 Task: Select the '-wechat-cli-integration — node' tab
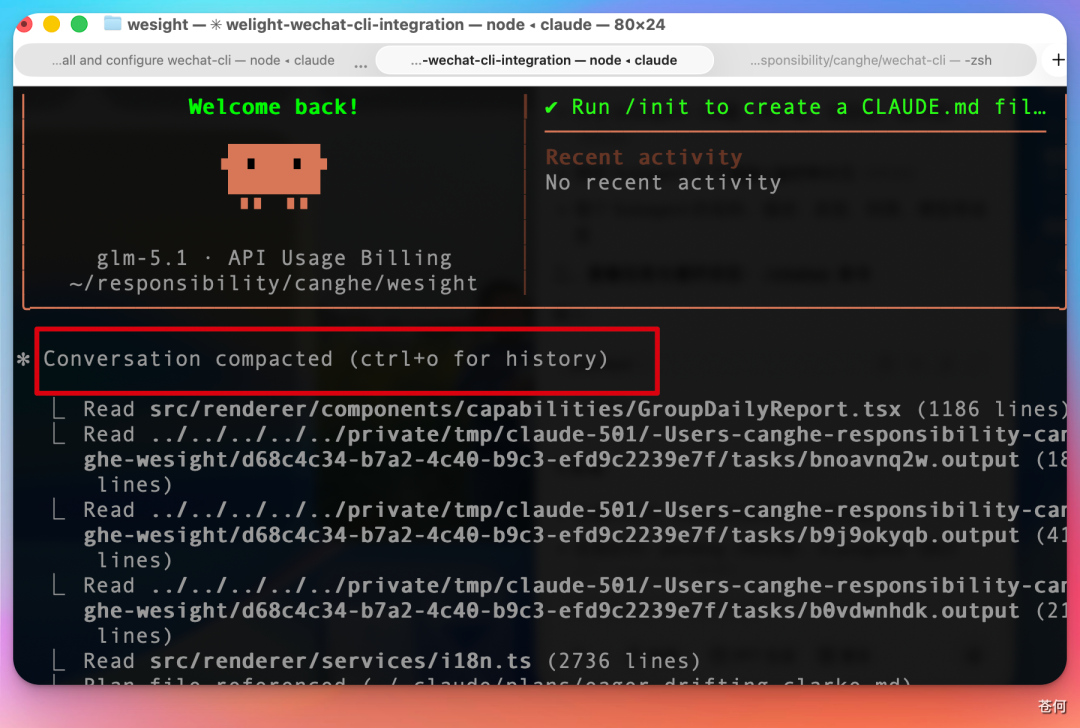[x=544, y=61]
